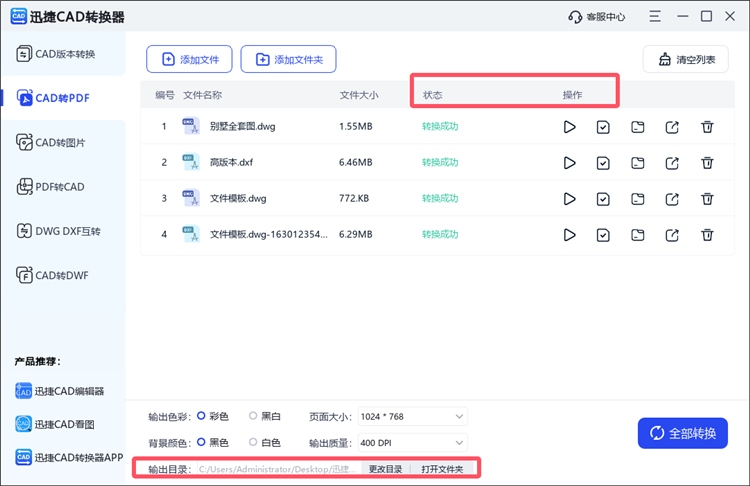Open folder icon for 别墅全套图.dwg row

pyautogui.click(x=638, y=127)
